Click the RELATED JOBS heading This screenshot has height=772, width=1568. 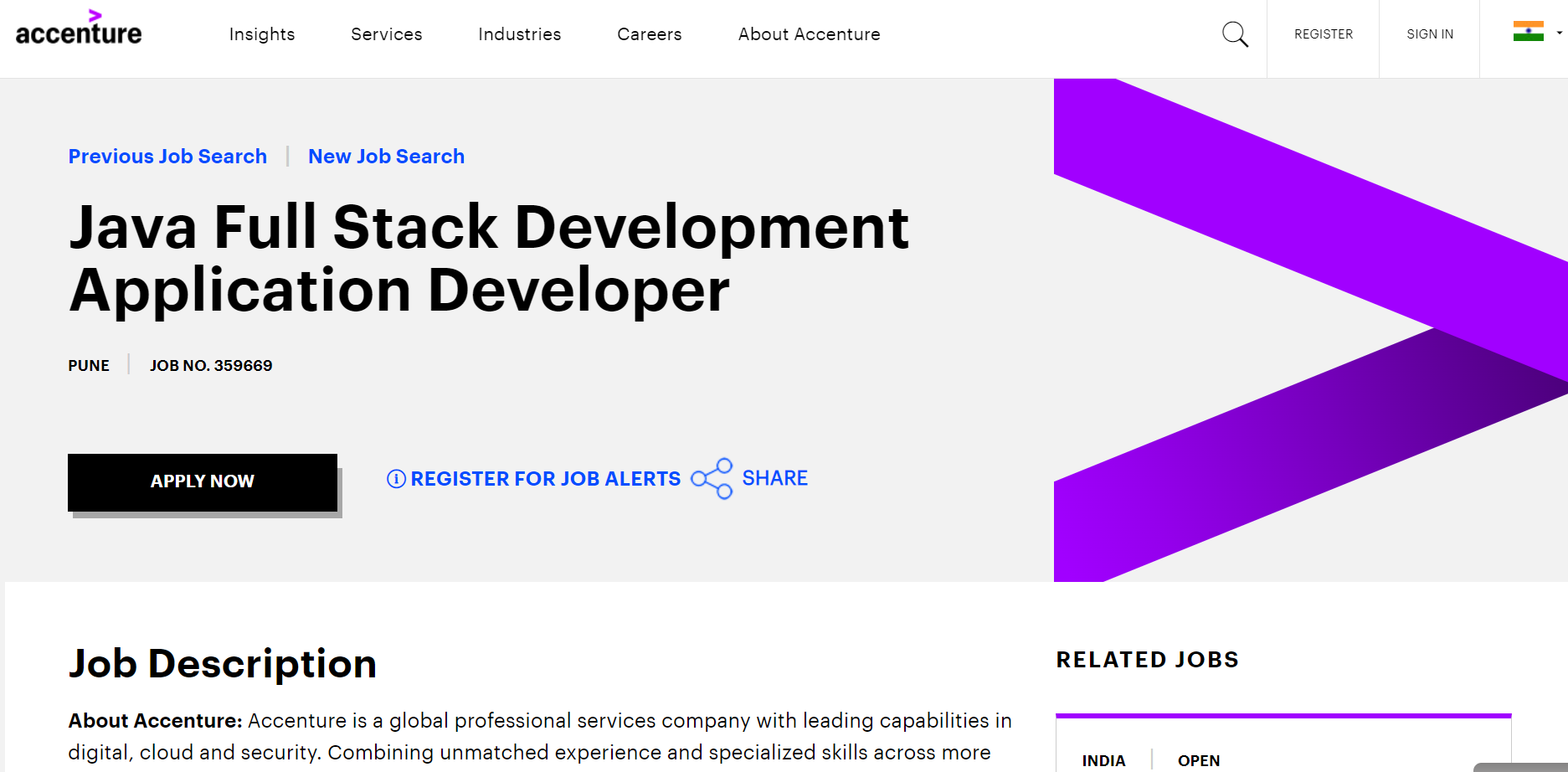pos(1147,660)
